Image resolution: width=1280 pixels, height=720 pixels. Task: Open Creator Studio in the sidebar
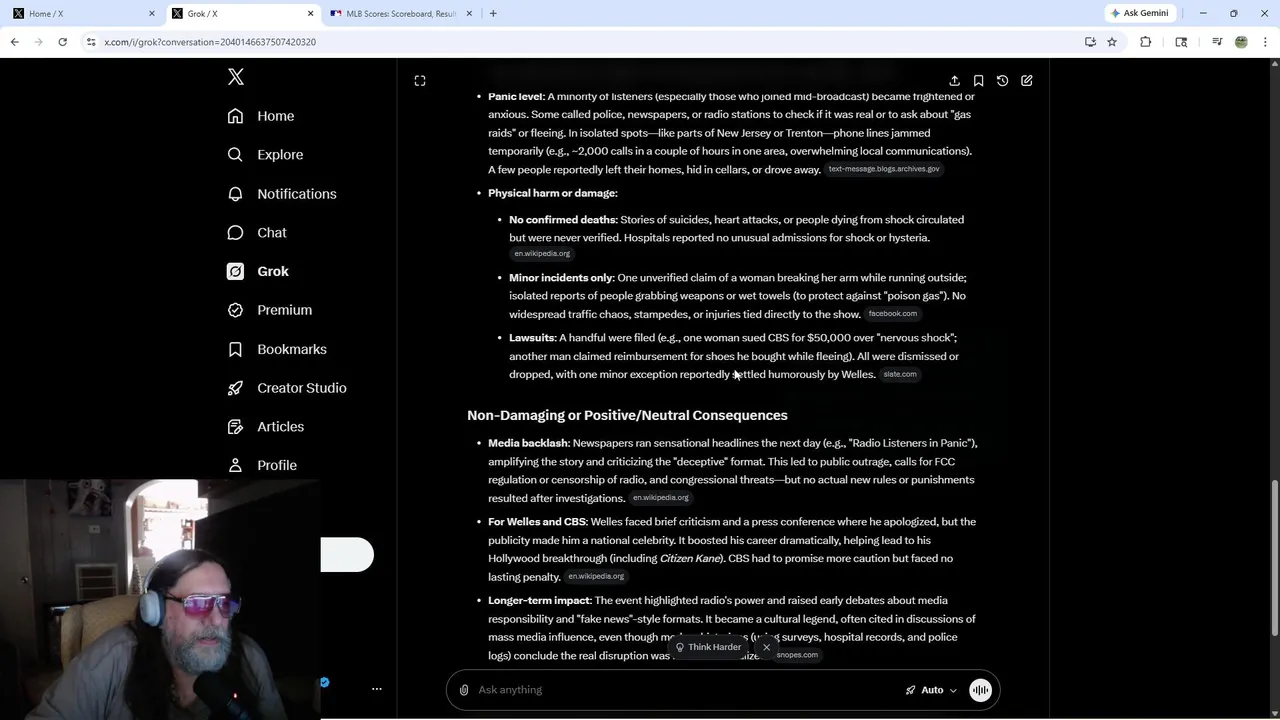pos(287,388)
